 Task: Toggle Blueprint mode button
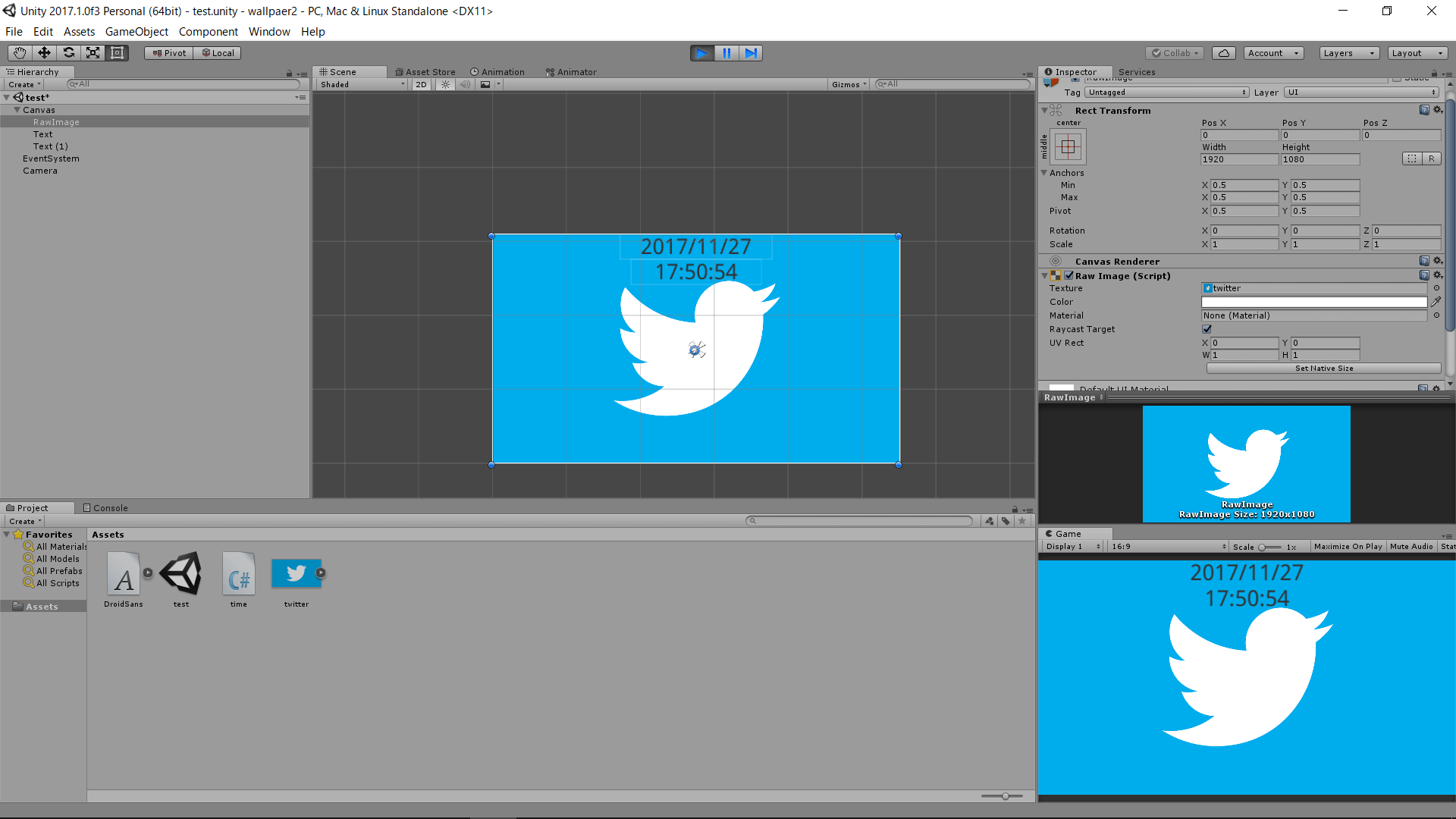(x=1412, y=159)
